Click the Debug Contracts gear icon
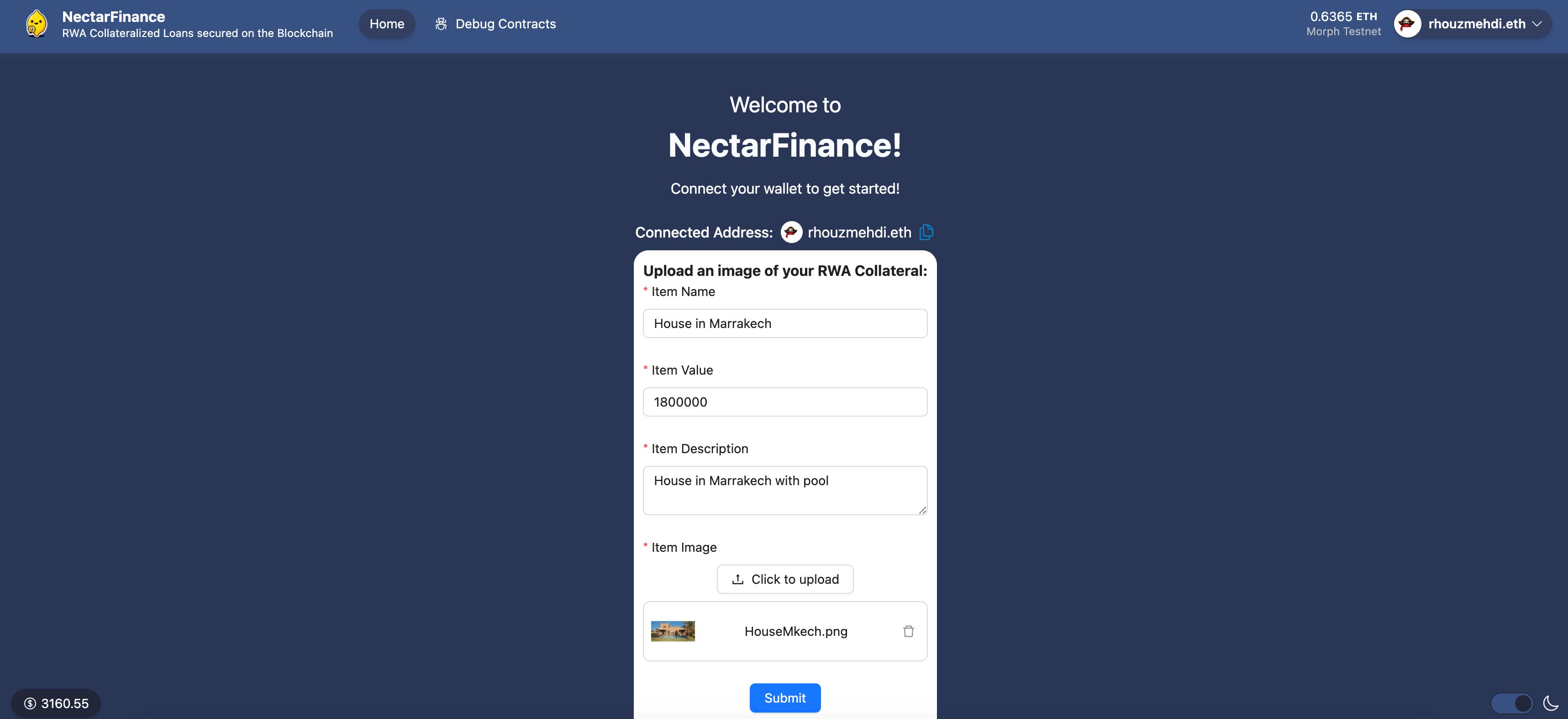1568x719 pixels. 441,22
